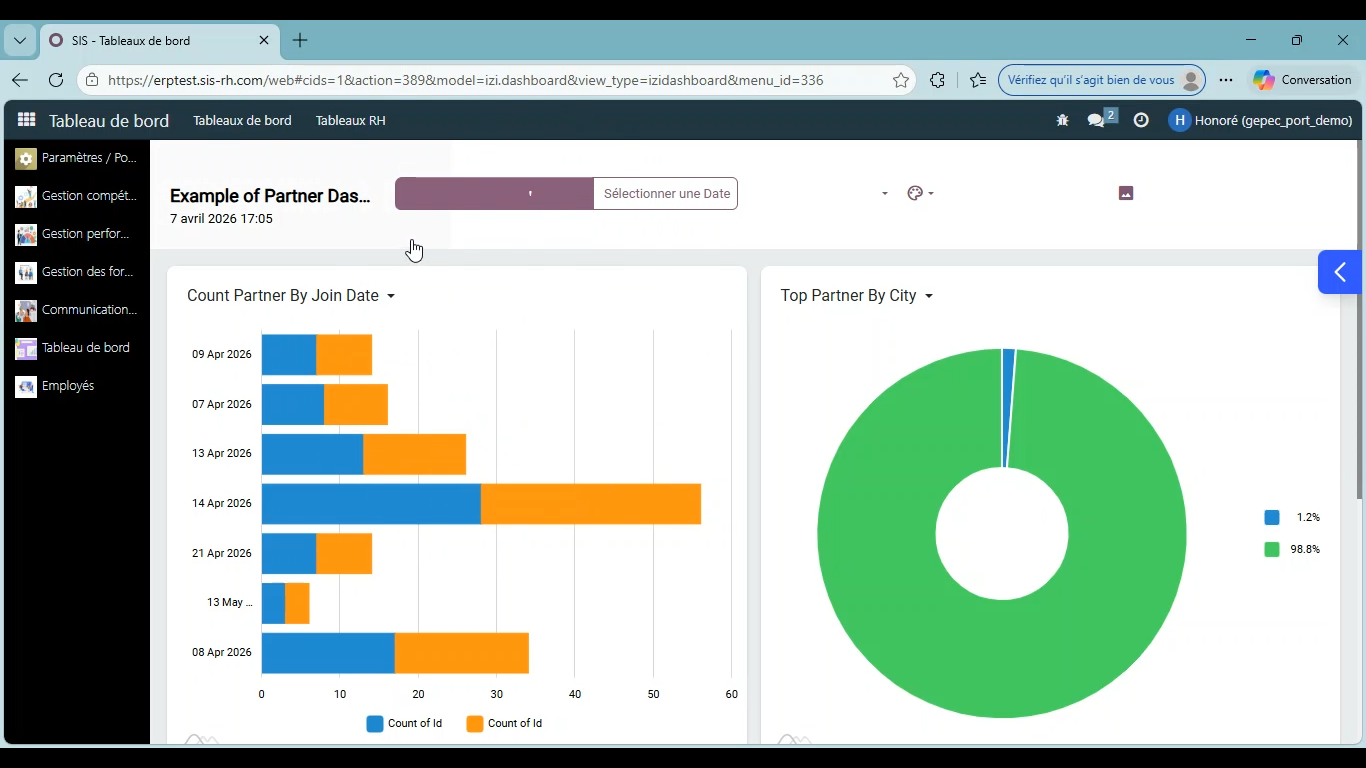Open the activities clock icon
Viewport: 1366px width, 768px height.
pos(1141,120)
